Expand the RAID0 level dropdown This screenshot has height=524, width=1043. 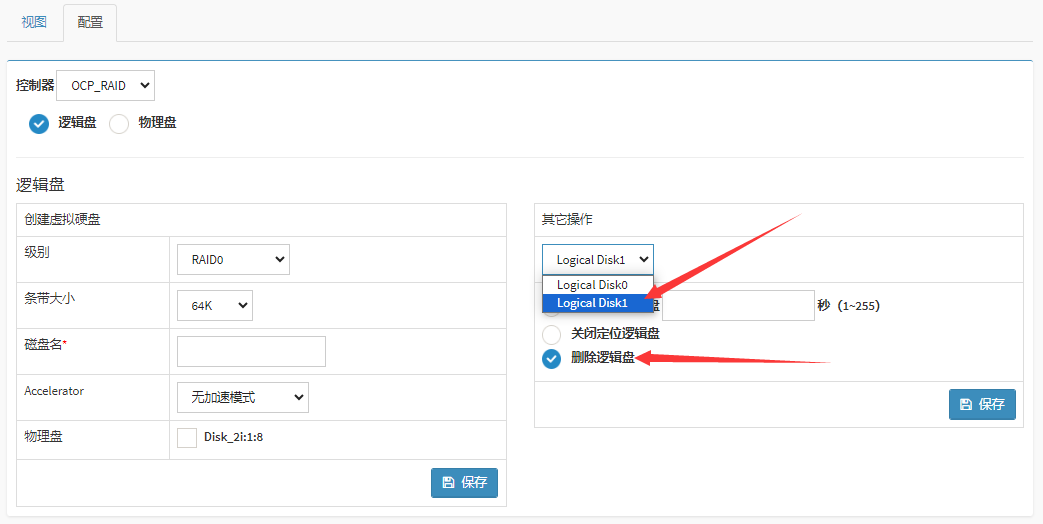(x=233, y=260)
